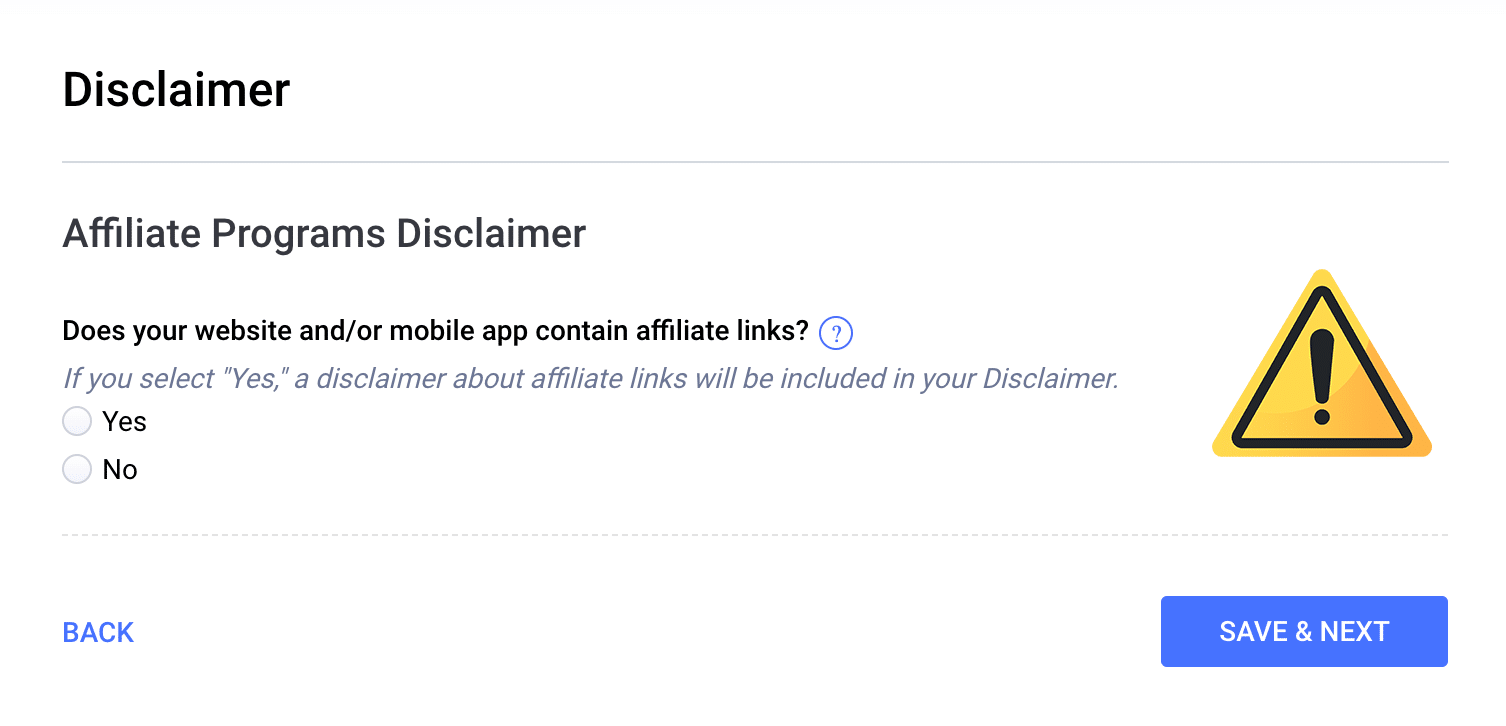Screen dimensions: 1506x726
Task: Click the word "NEXT" on blue button
Action: (x=1355, y=631)
